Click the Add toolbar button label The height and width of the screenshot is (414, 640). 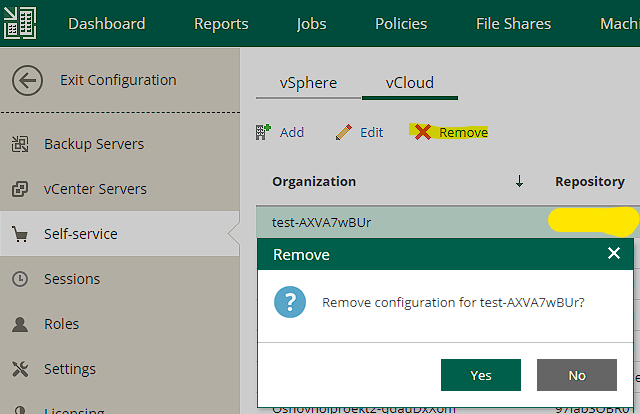click(292, 132)
